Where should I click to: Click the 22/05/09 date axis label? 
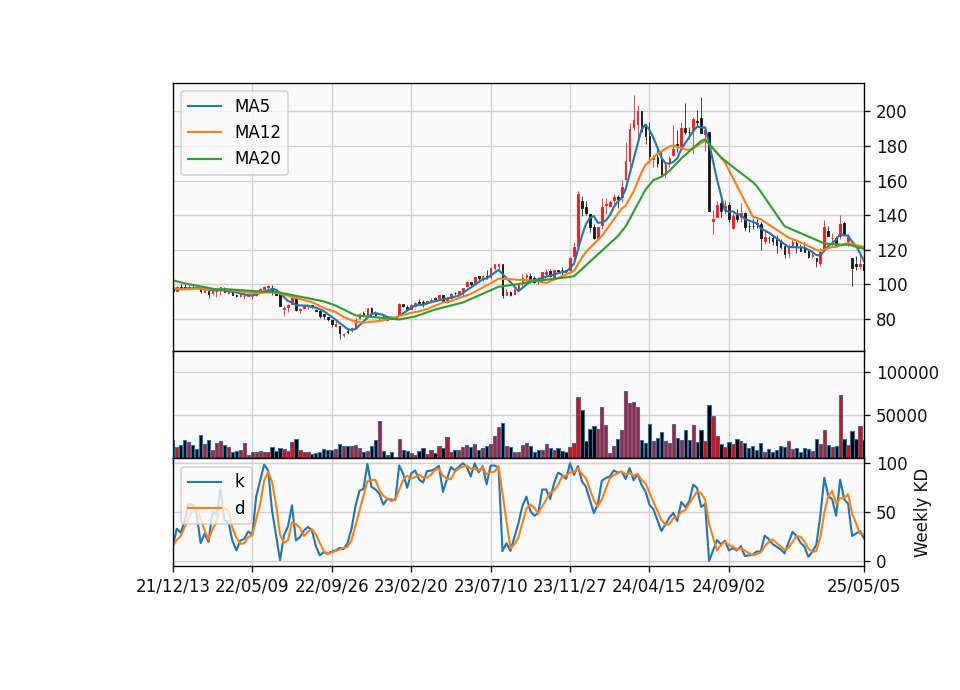252,586
